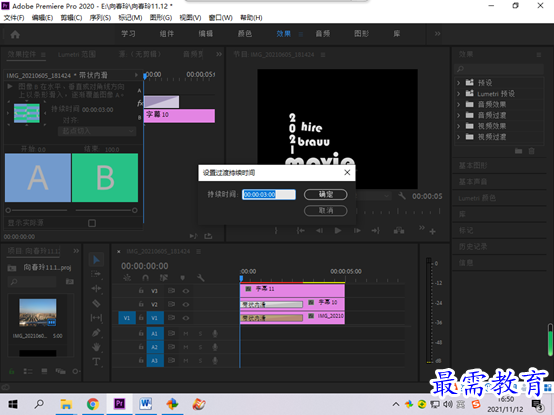Expand the 视频过渡 folder
The width and height of the screenshot is (554, 415).
pyautogui.click(x=458, y=137)
